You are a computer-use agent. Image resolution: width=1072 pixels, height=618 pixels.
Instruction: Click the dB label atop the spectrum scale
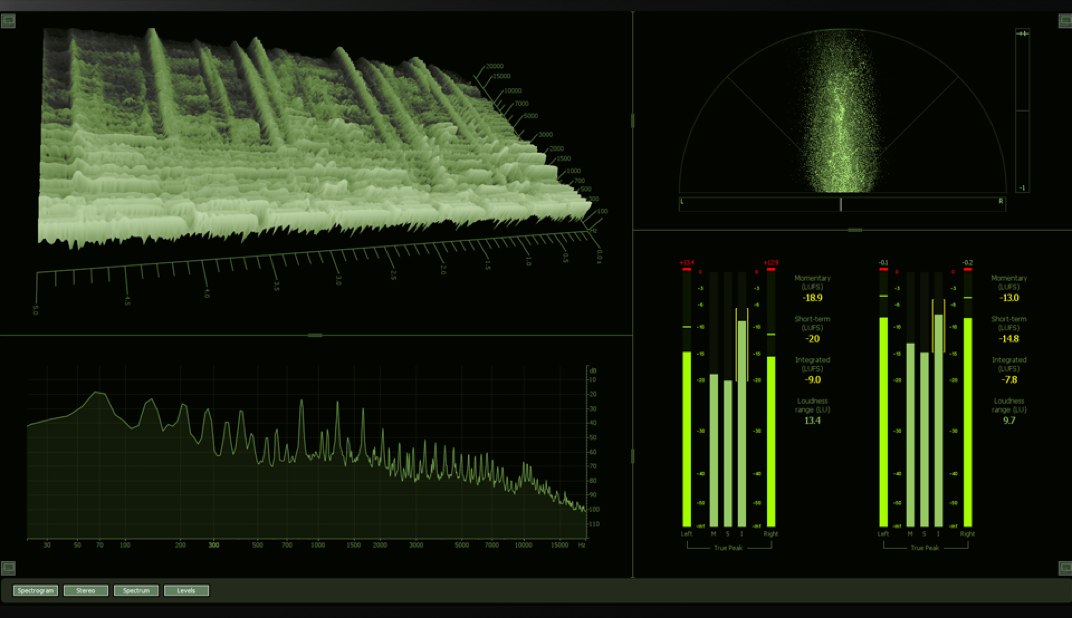[x=592, y=371]
